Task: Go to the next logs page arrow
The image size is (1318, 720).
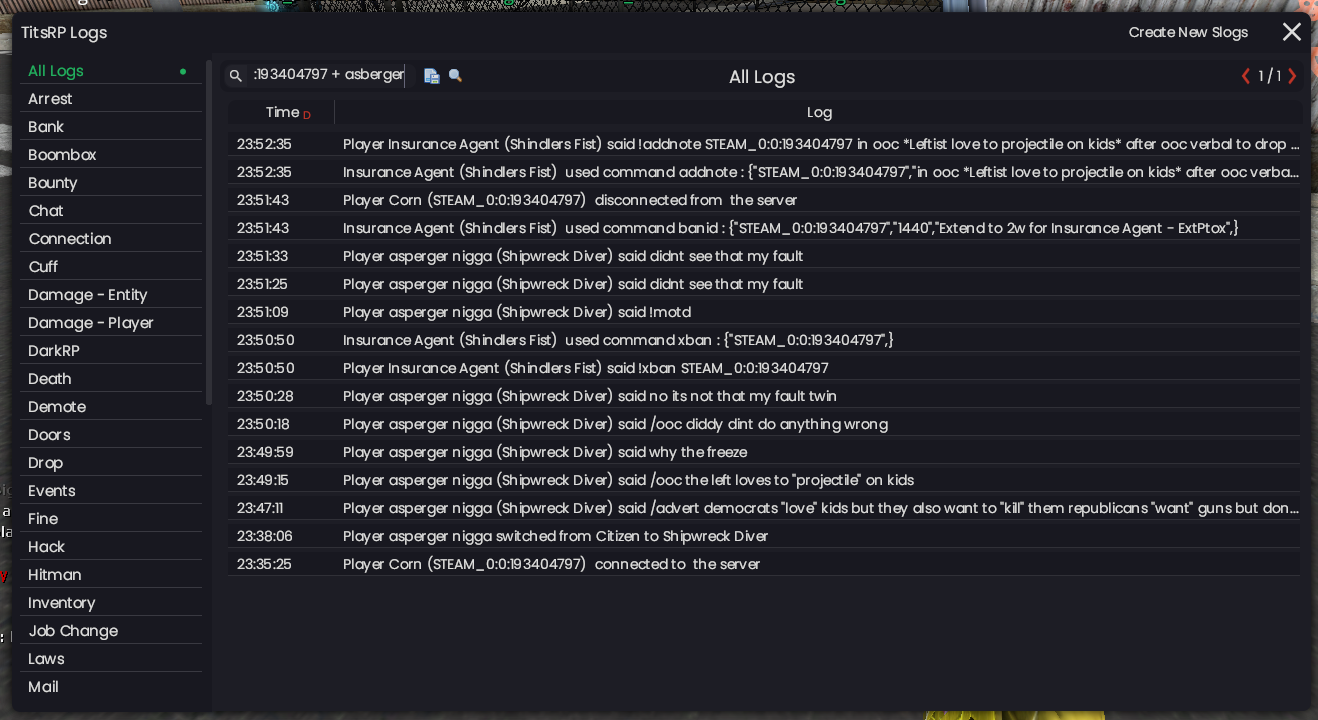Action: click(x=1292, y=76)
